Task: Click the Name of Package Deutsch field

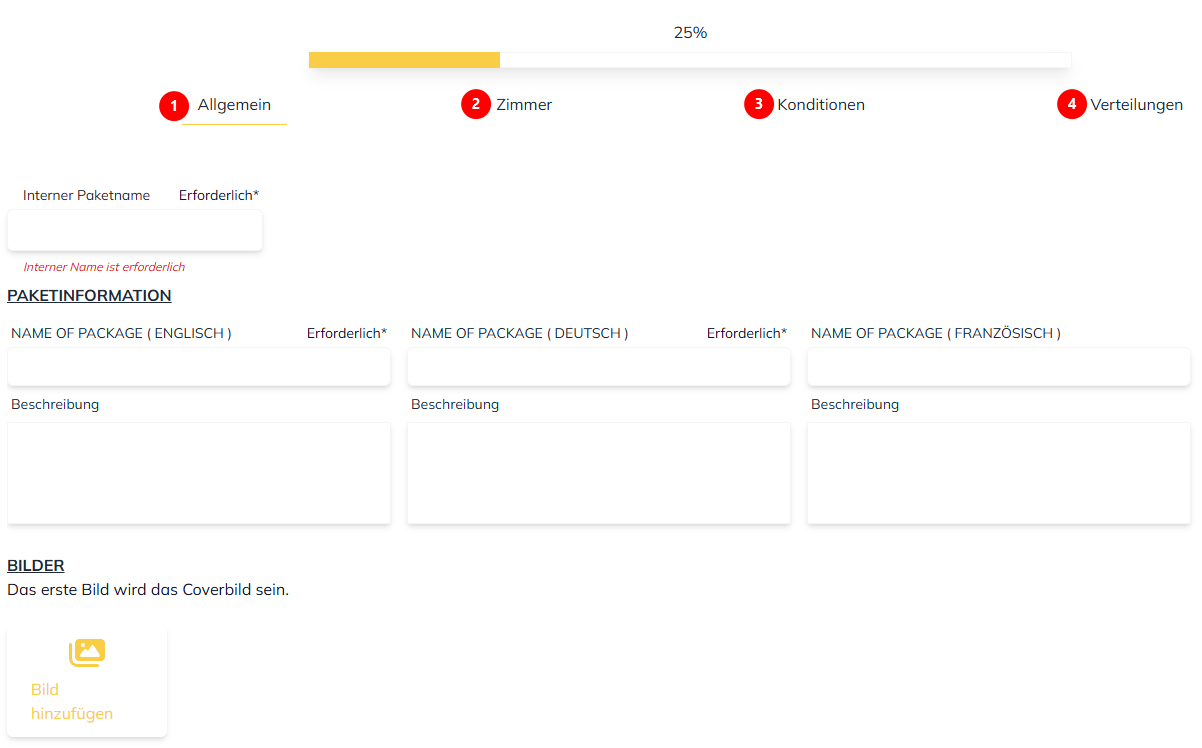Action: [x=599, y=367]
